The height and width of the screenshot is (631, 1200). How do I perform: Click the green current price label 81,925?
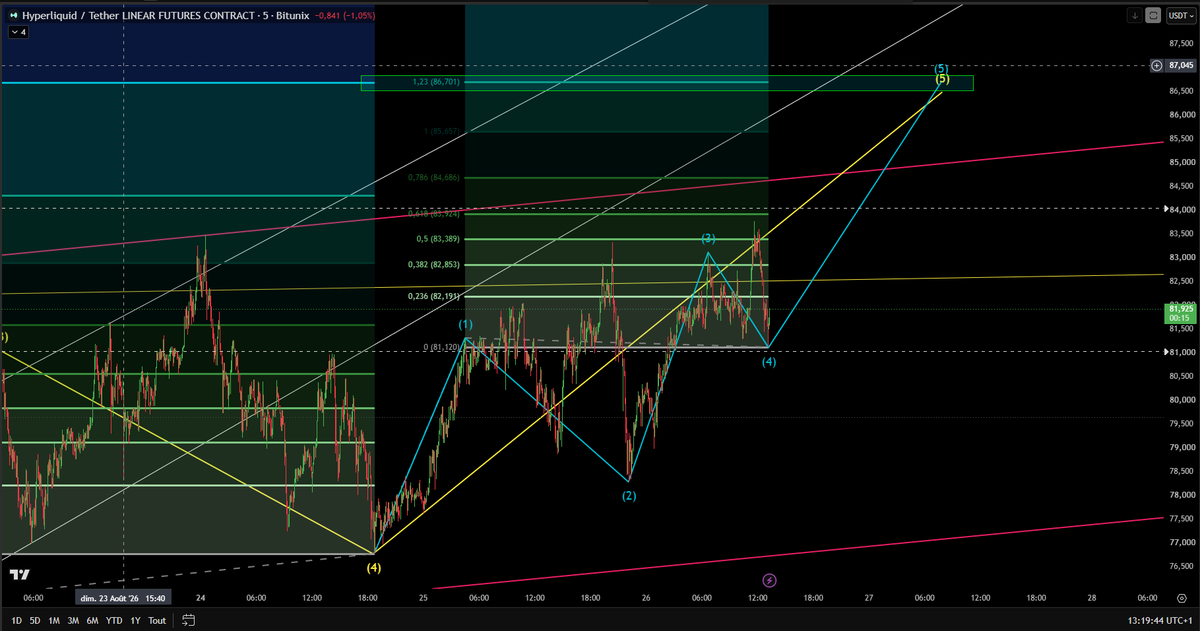1180,316
